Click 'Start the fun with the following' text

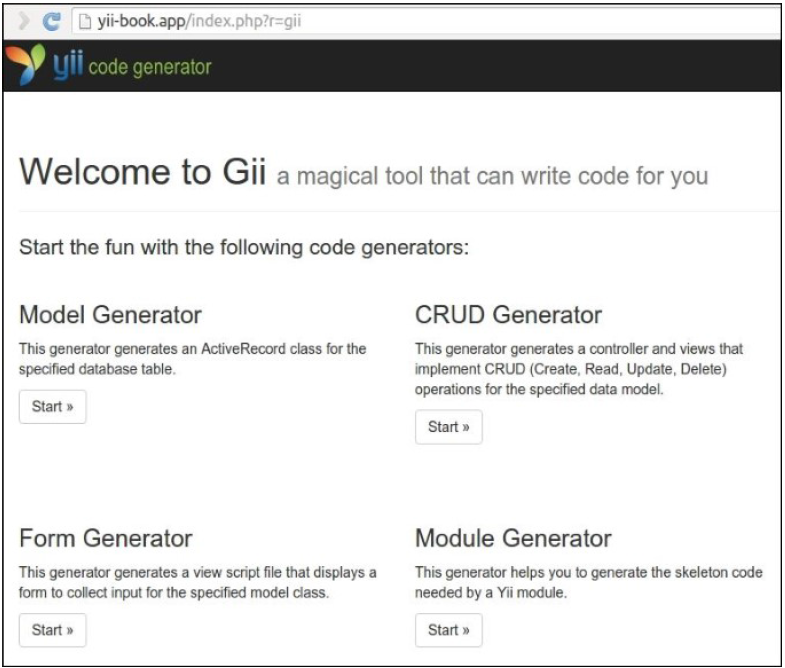(x=244, y=247)
